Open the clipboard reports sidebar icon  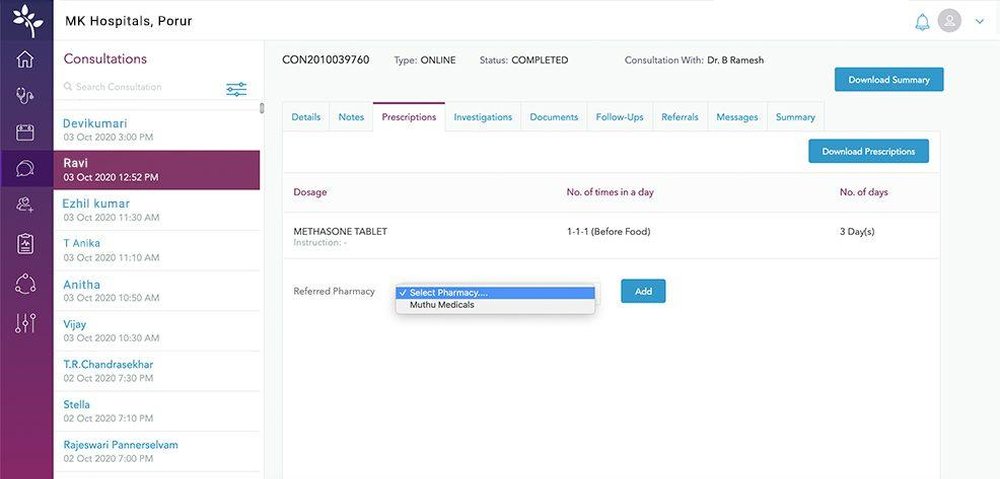point(26,244)
